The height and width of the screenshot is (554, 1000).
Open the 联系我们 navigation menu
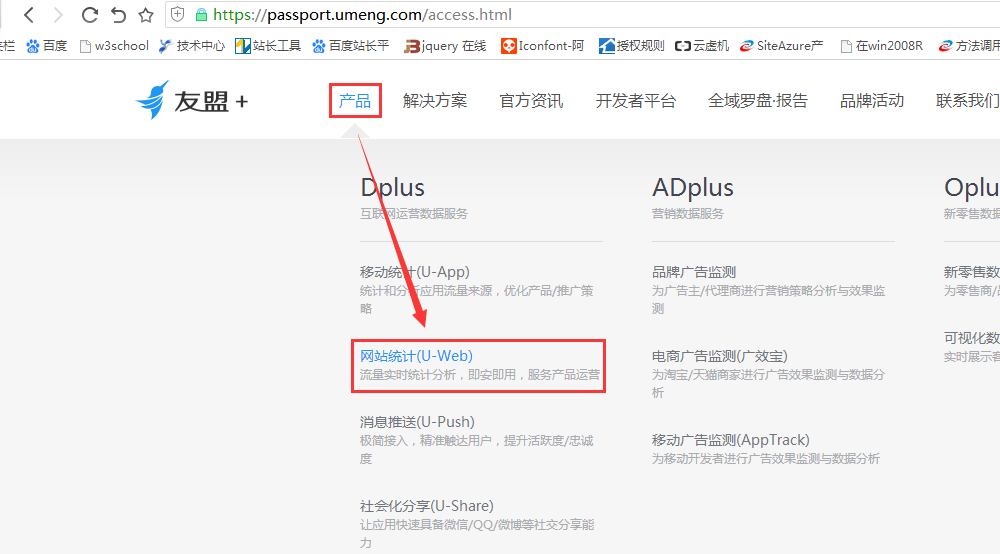pyautogui.click(x=967, y=101)
